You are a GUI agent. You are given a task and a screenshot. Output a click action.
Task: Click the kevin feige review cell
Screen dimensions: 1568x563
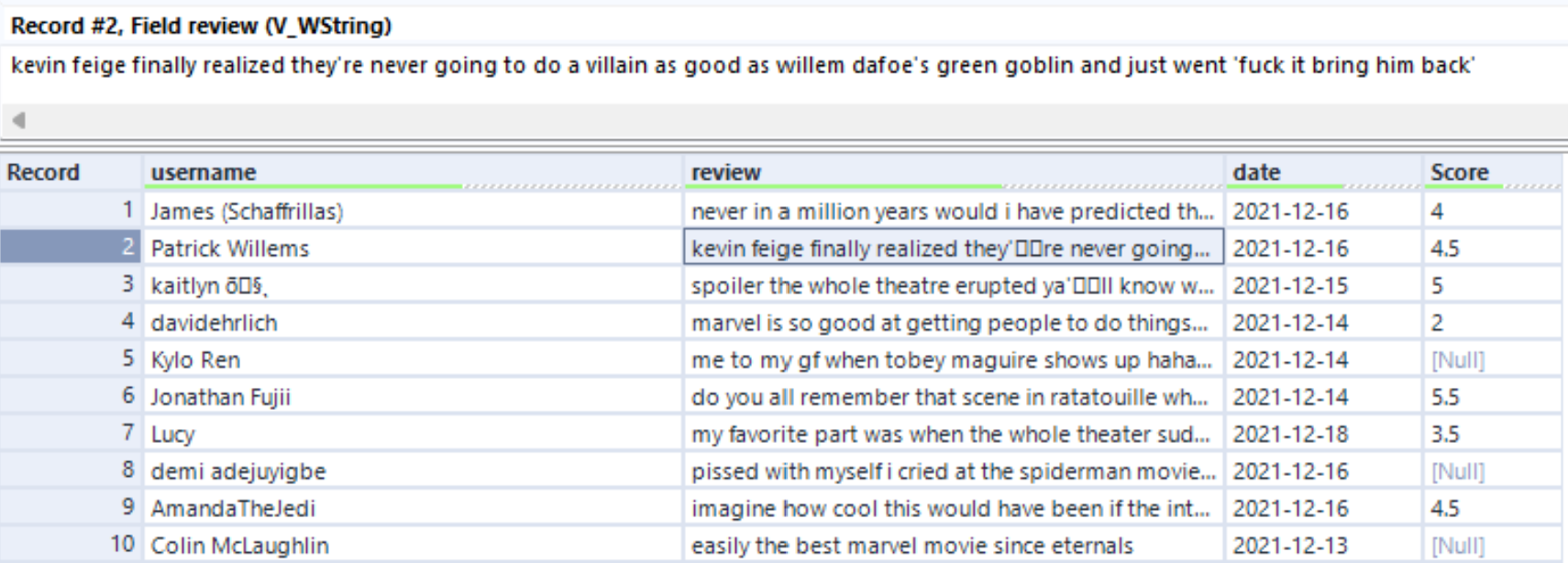pos(950,248)
